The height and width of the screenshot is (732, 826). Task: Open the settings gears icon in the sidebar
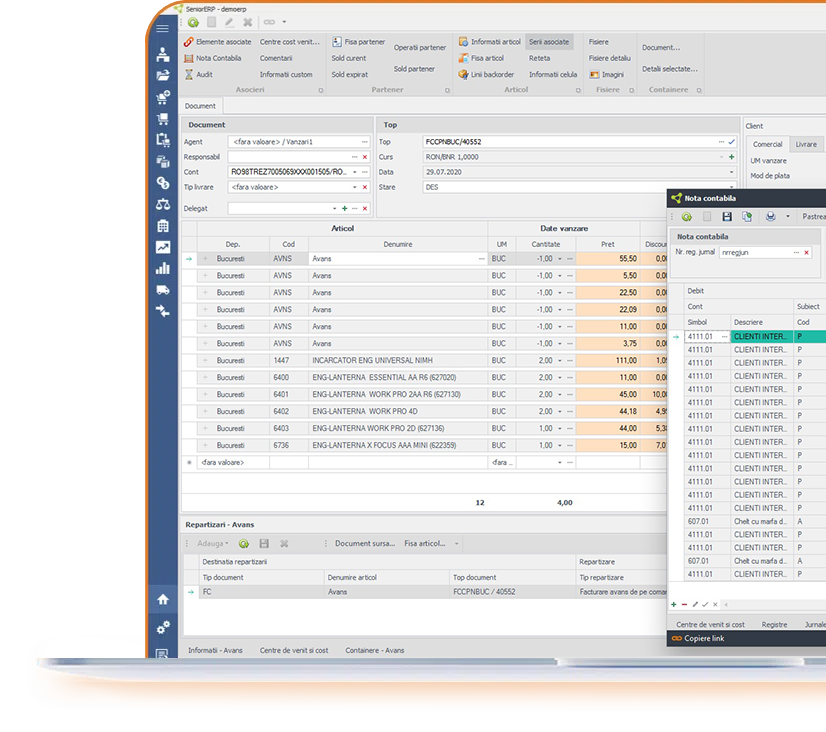pyautogui.click(x=163, y=627)
